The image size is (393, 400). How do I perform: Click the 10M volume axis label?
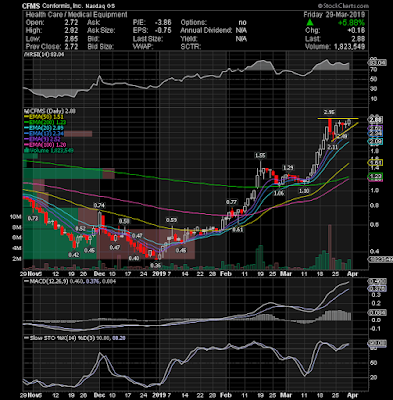[16, 217]
